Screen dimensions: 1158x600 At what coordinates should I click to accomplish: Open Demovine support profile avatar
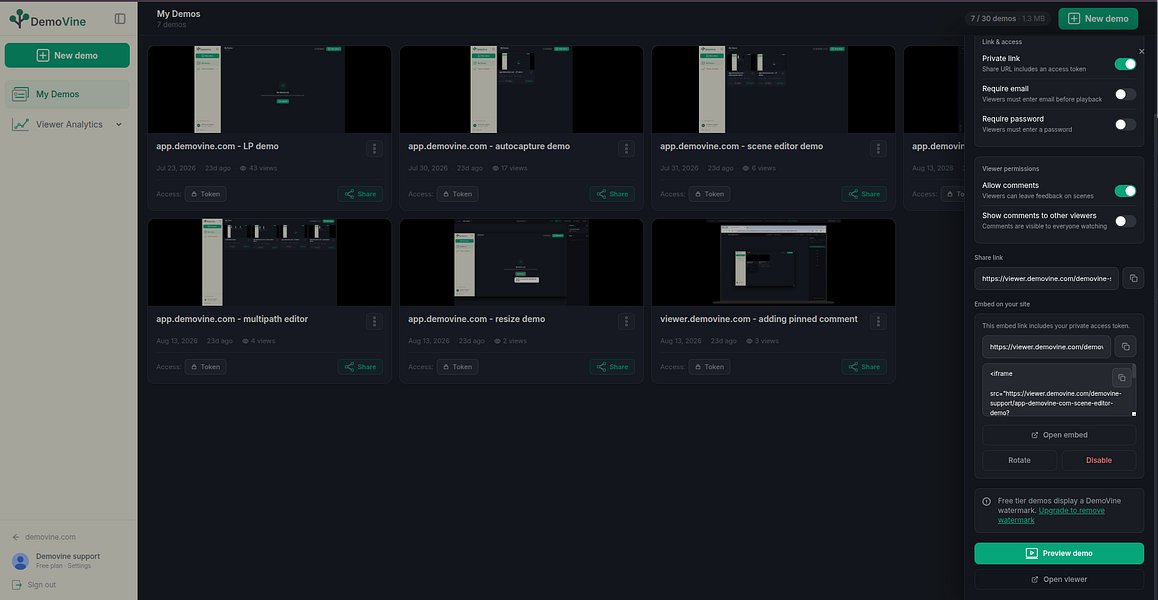(x=21, y=561)
